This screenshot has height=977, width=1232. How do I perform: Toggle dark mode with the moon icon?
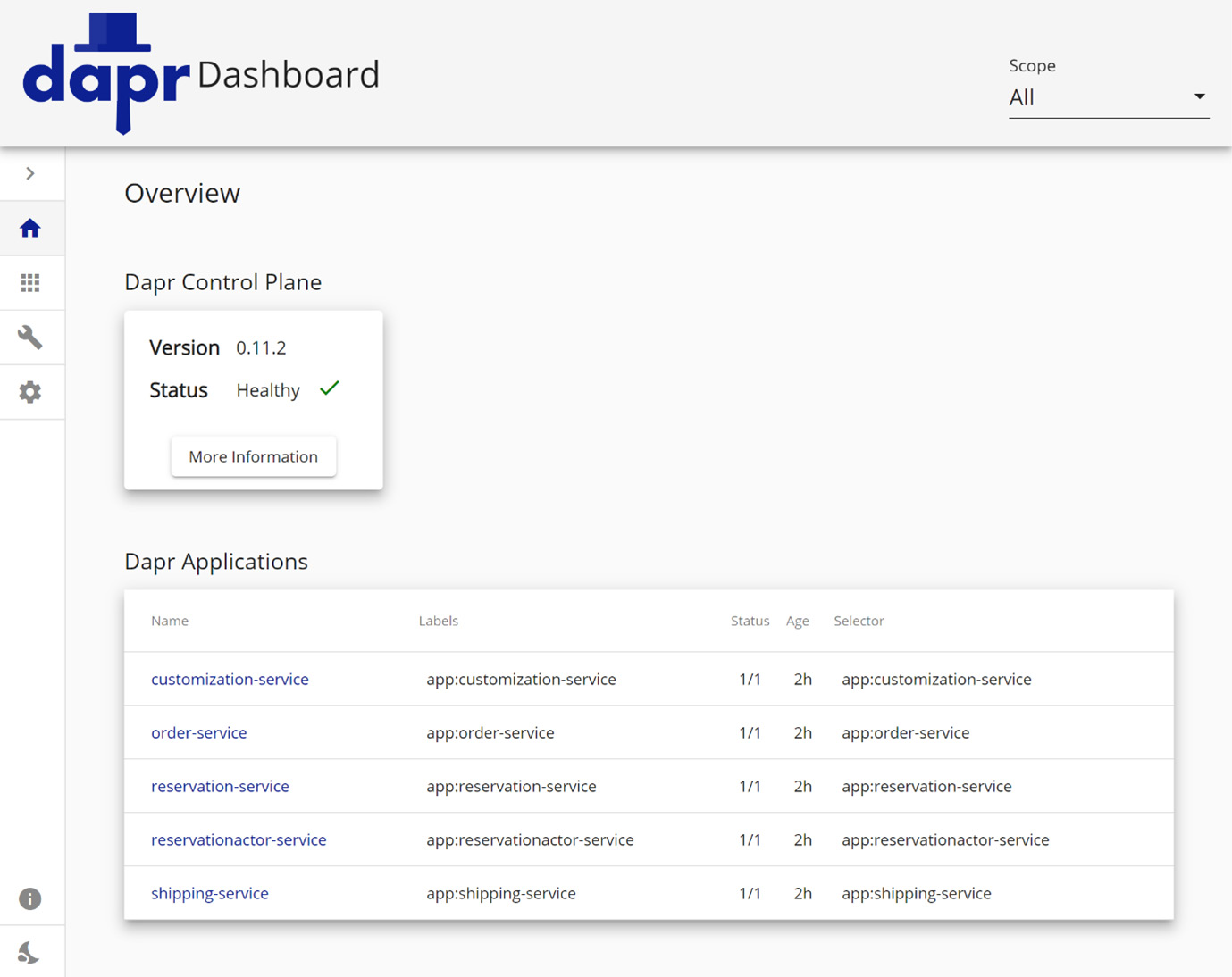coord(29,953)
